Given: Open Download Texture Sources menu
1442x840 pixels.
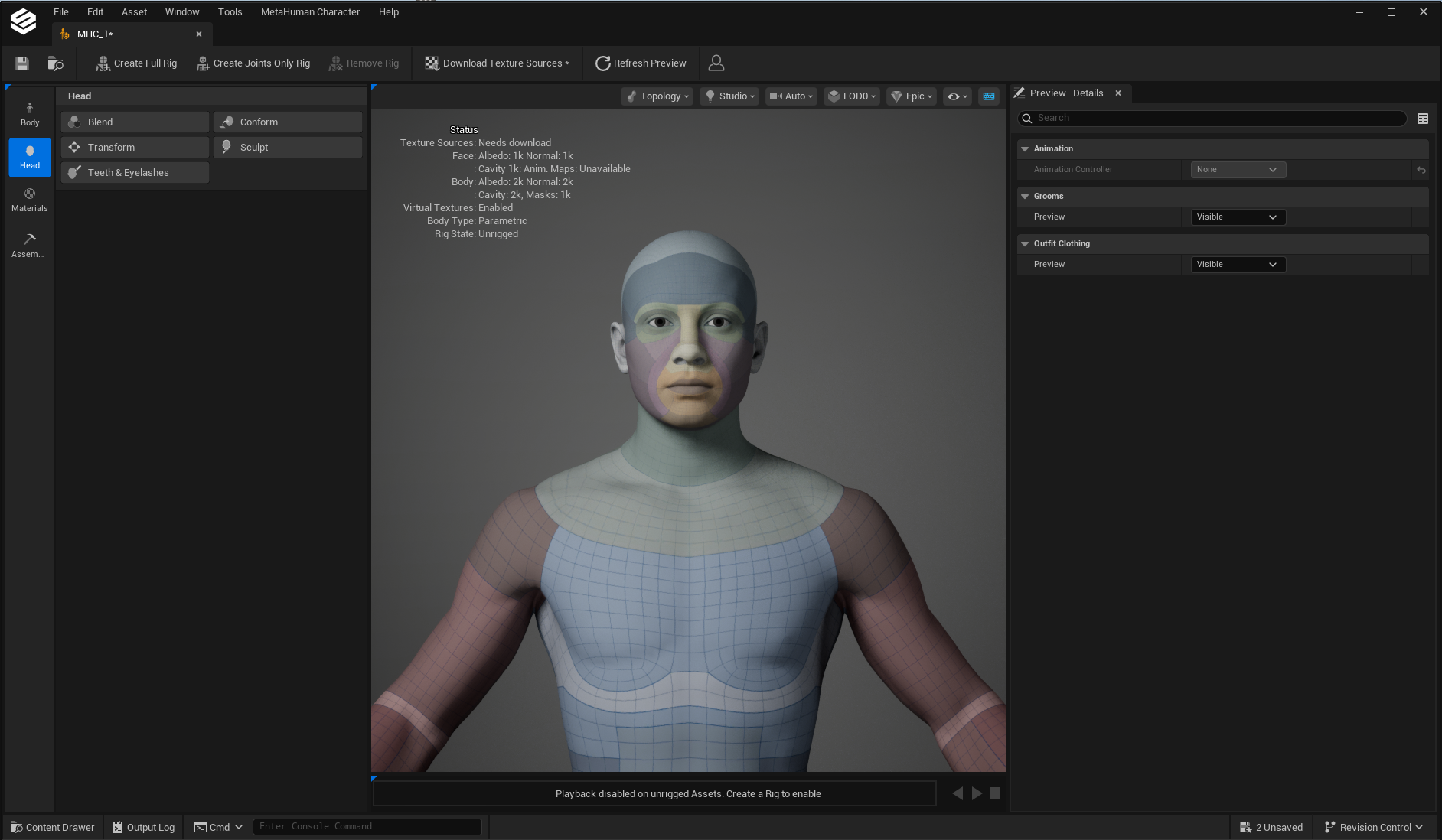Looking at the screenshot, I should pyautogui.click(x=497, y=63).
